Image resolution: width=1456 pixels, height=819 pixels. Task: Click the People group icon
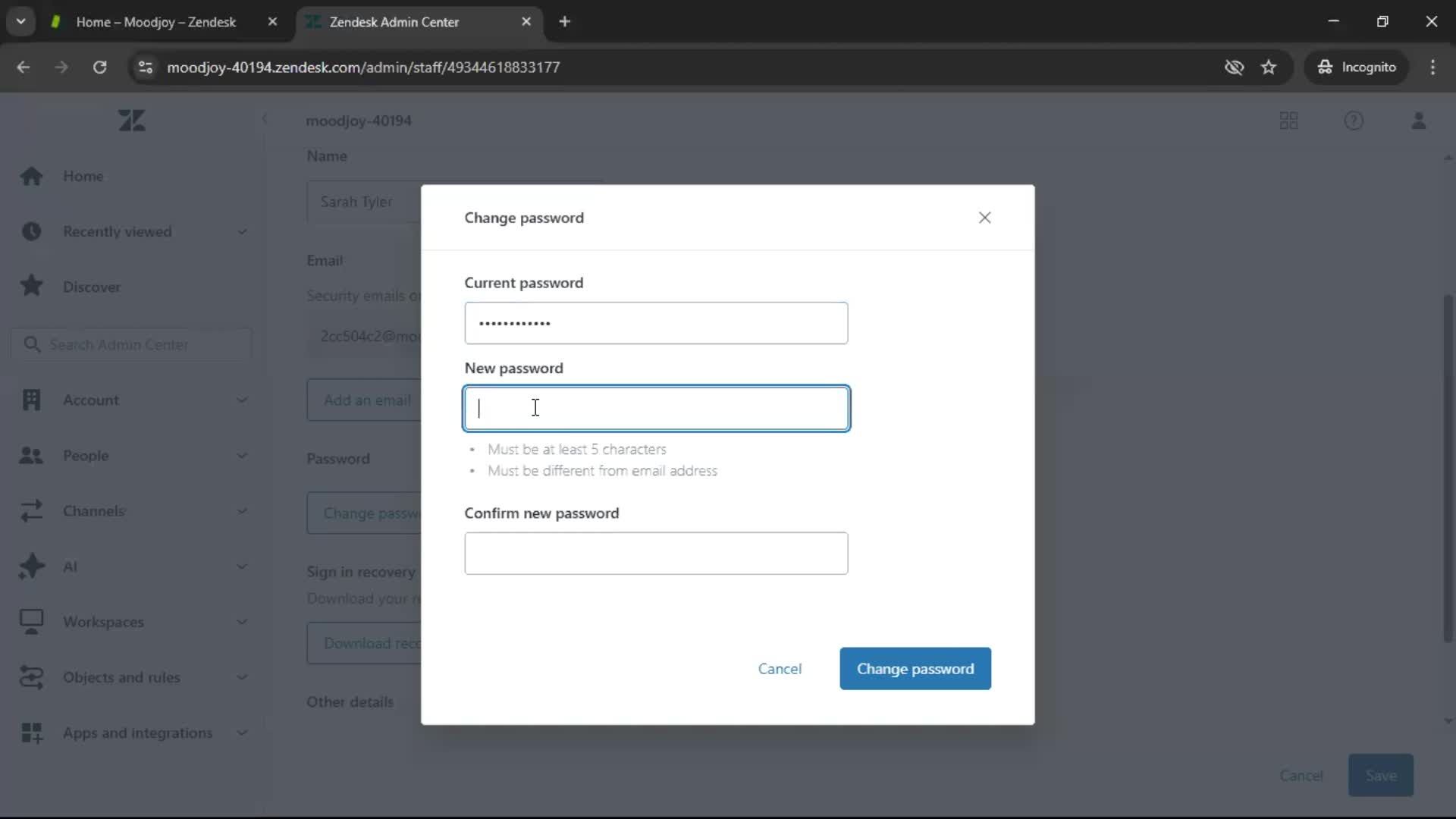(31, 456)
